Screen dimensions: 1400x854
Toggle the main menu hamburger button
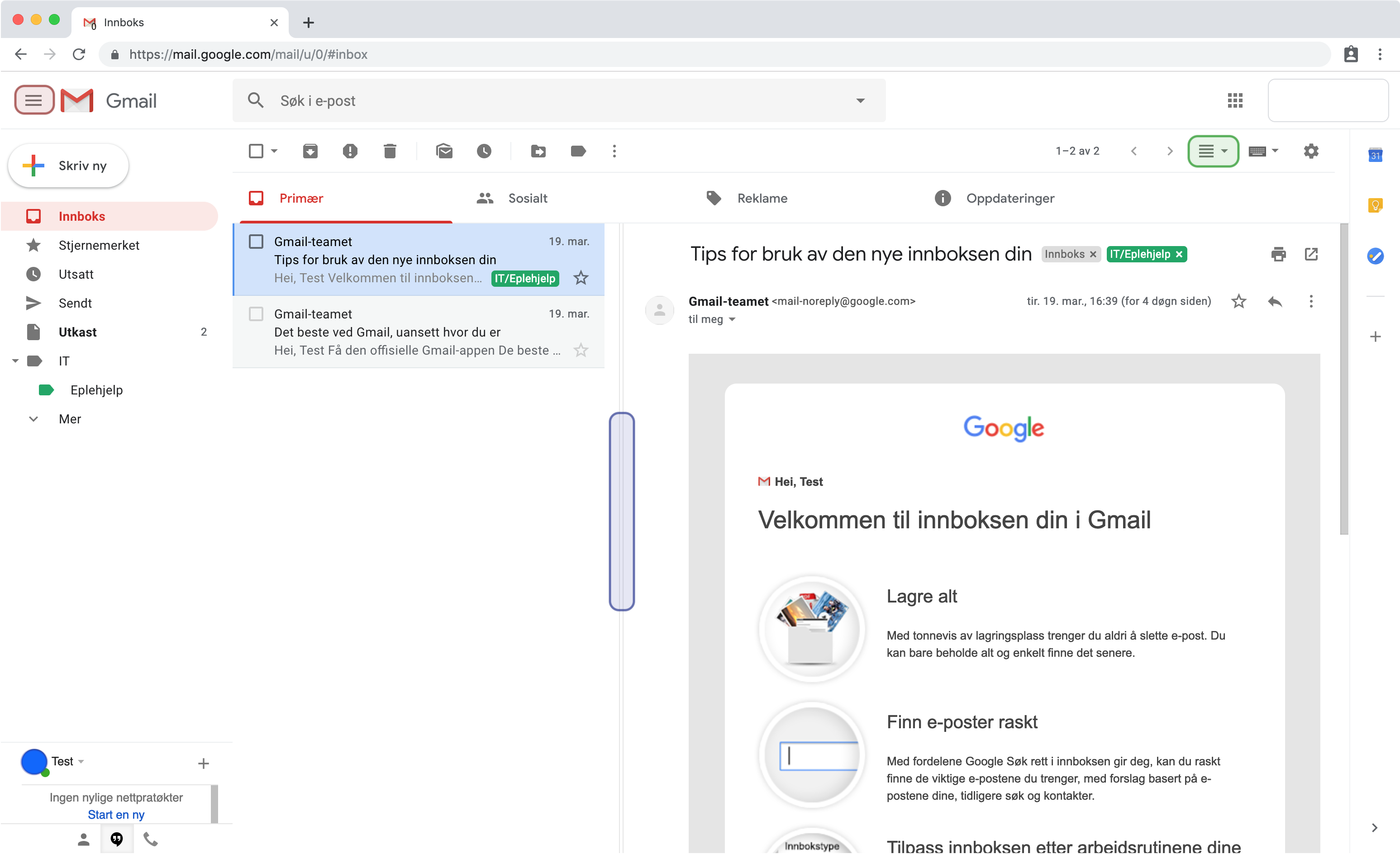point(34,100)
